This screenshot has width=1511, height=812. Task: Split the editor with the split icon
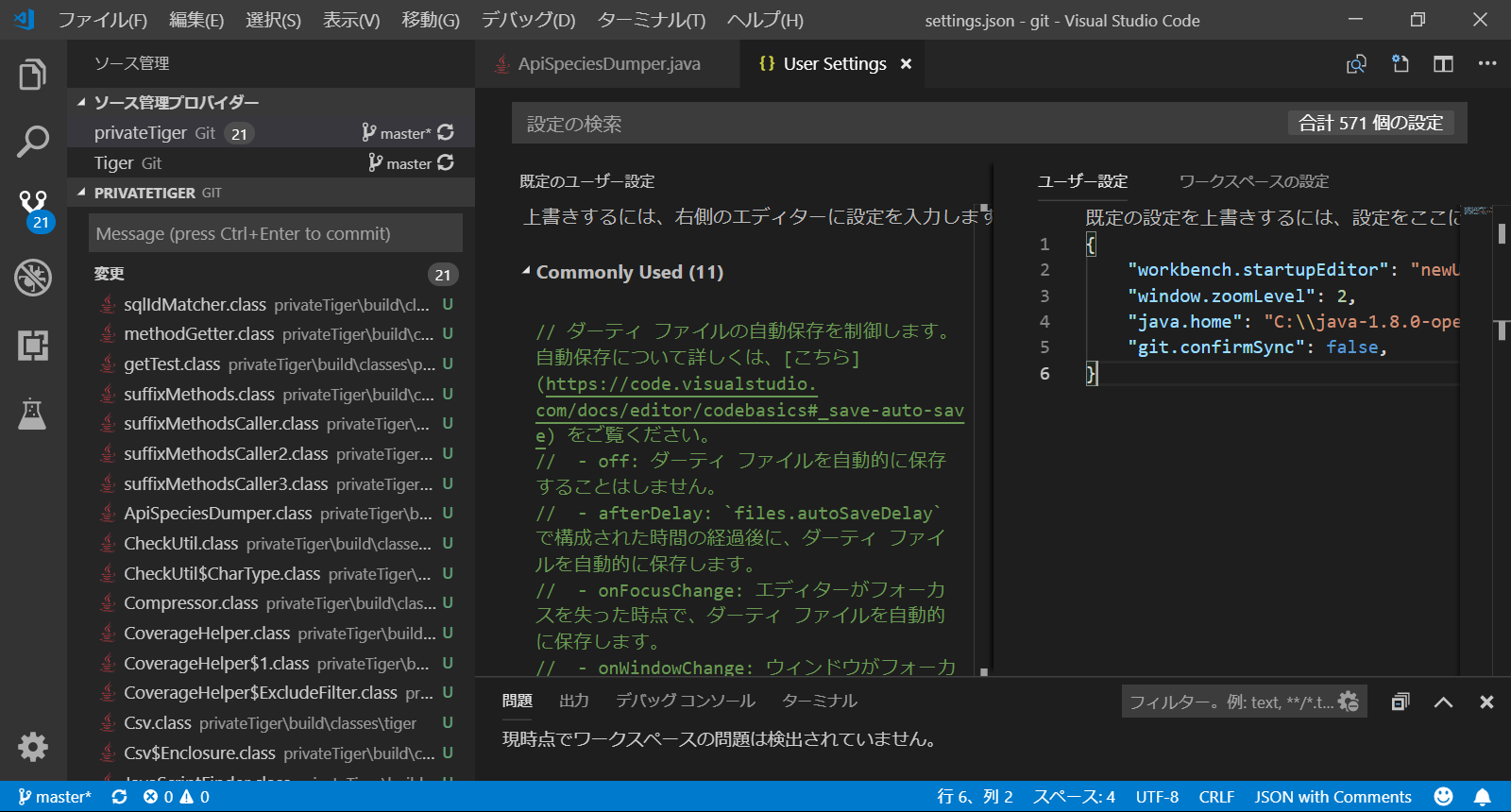(1443, 63)
